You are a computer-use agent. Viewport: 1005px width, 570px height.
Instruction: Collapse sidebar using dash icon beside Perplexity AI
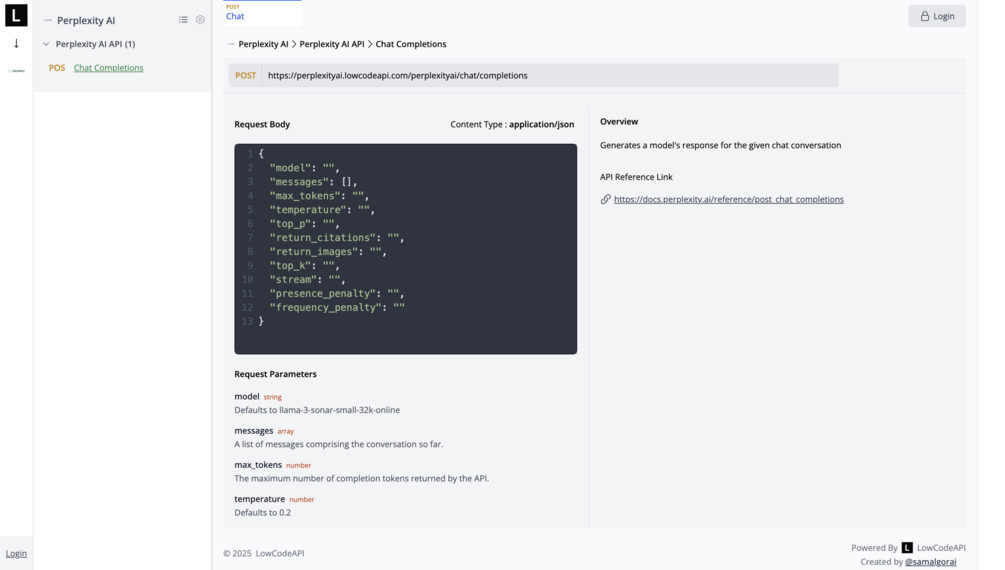(47, 20)
